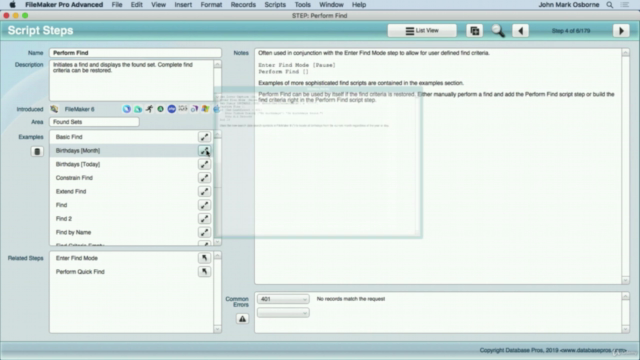640x360 pixels.
Task: Click the running man compatibility icon
Action: (149, 109)
